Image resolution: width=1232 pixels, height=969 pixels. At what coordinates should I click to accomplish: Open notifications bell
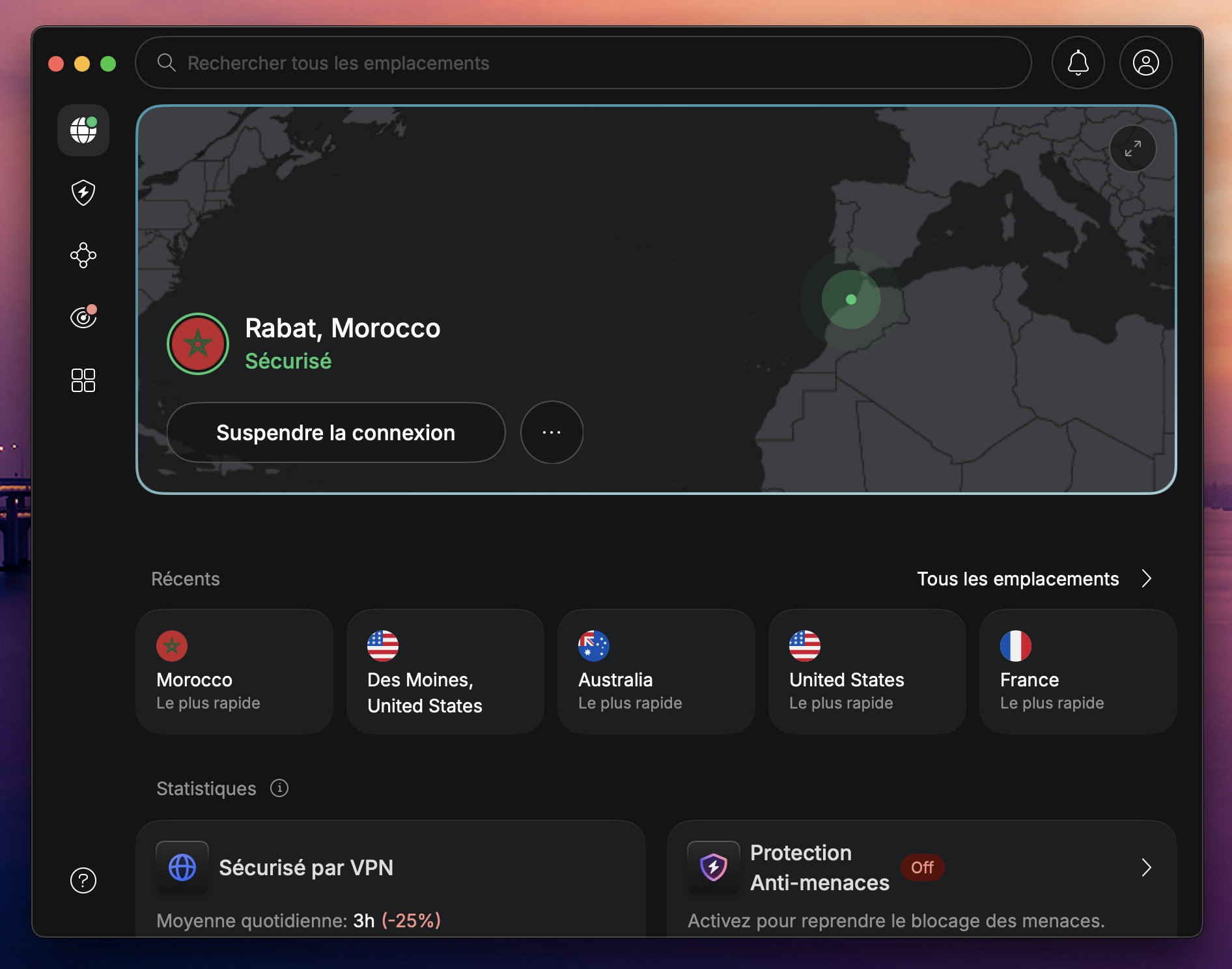coord(1078,63)
